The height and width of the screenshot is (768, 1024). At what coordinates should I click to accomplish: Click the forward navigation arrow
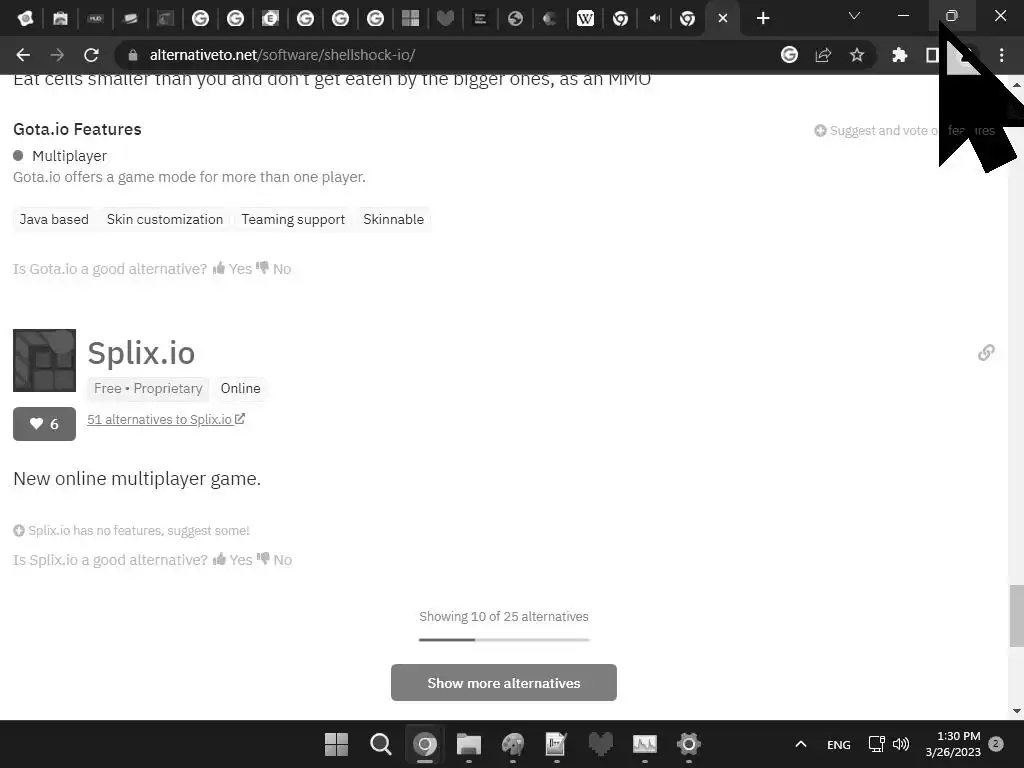(x=57, y=55)
